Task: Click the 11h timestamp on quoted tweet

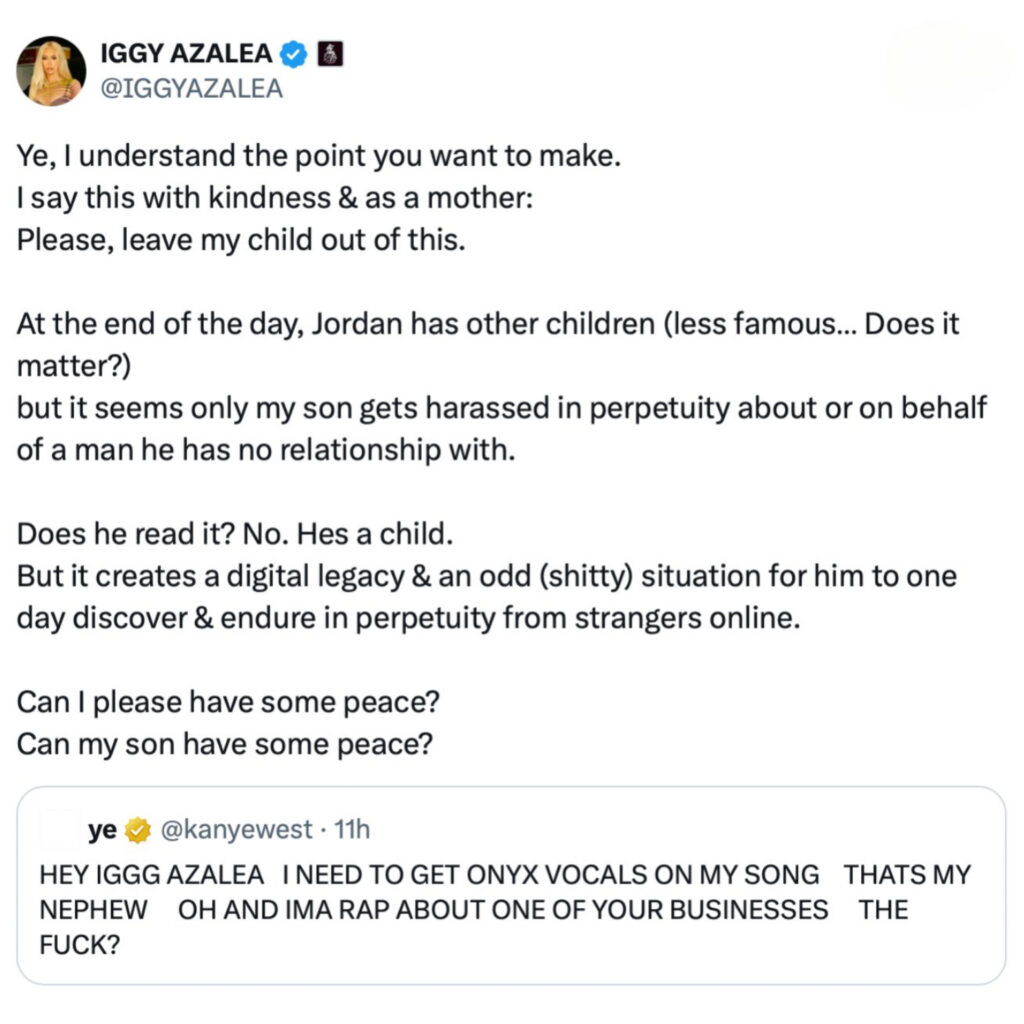Action: pyautogui.click(x=352, y=830)
